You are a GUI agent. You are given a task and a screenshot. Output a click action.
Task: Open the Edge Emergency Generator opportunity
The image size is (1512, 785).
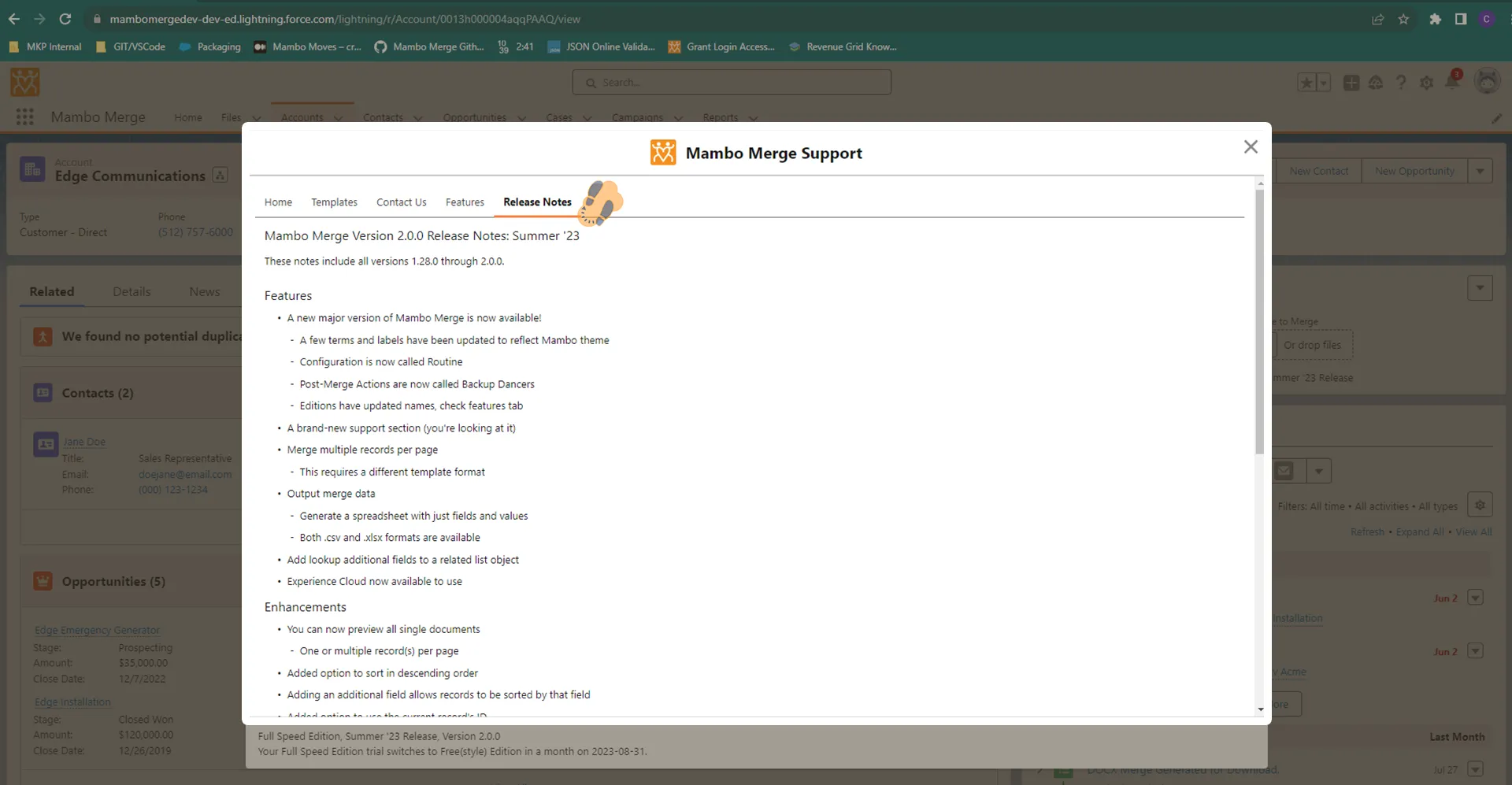click(97, 630)
